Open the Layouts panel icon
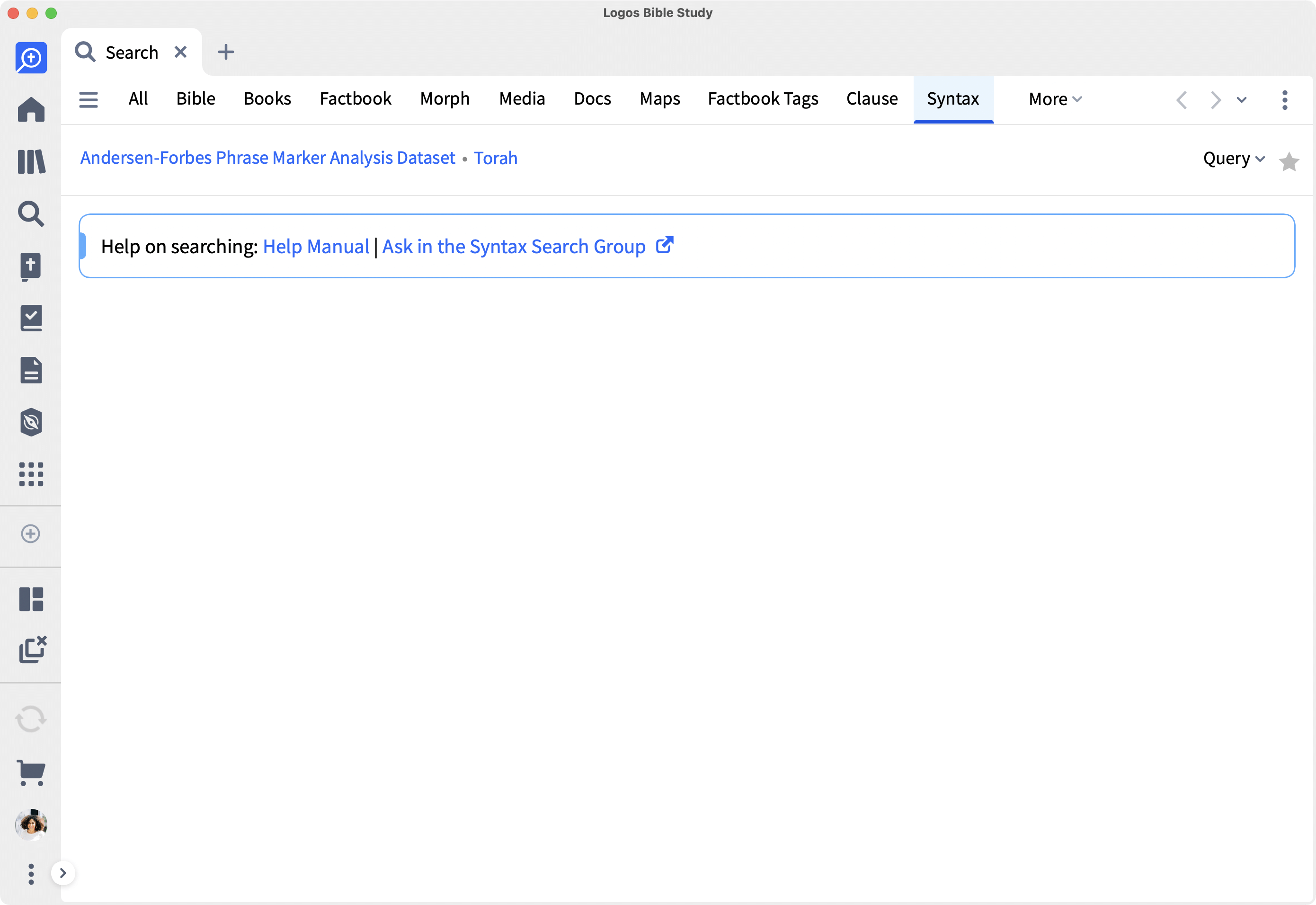Viewport: 1316px width, 905px height. [x=31, y=599]
